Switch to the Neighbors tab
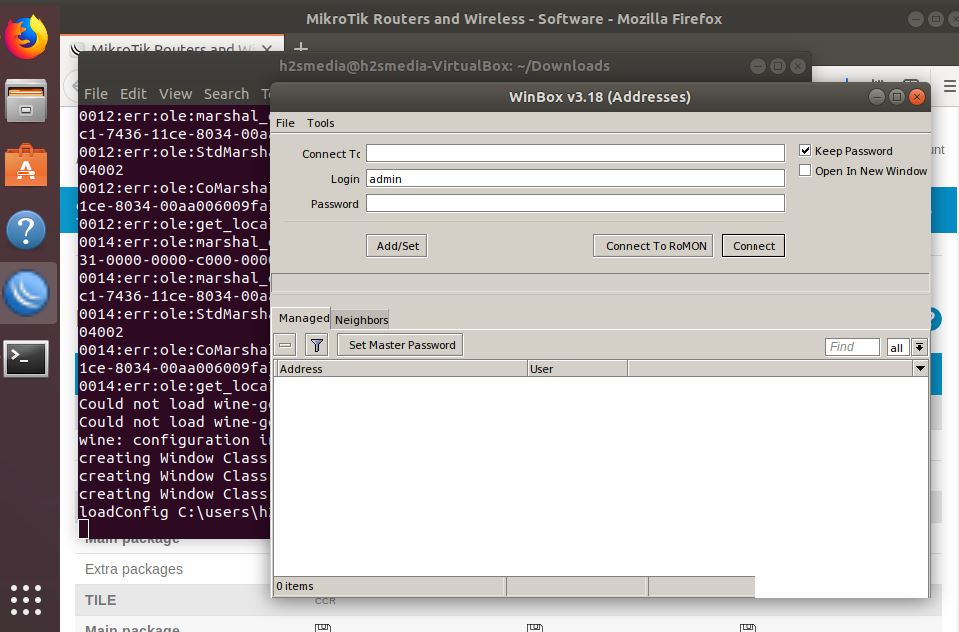This screenshot has width=959, height=632. [x=361, y=319]
